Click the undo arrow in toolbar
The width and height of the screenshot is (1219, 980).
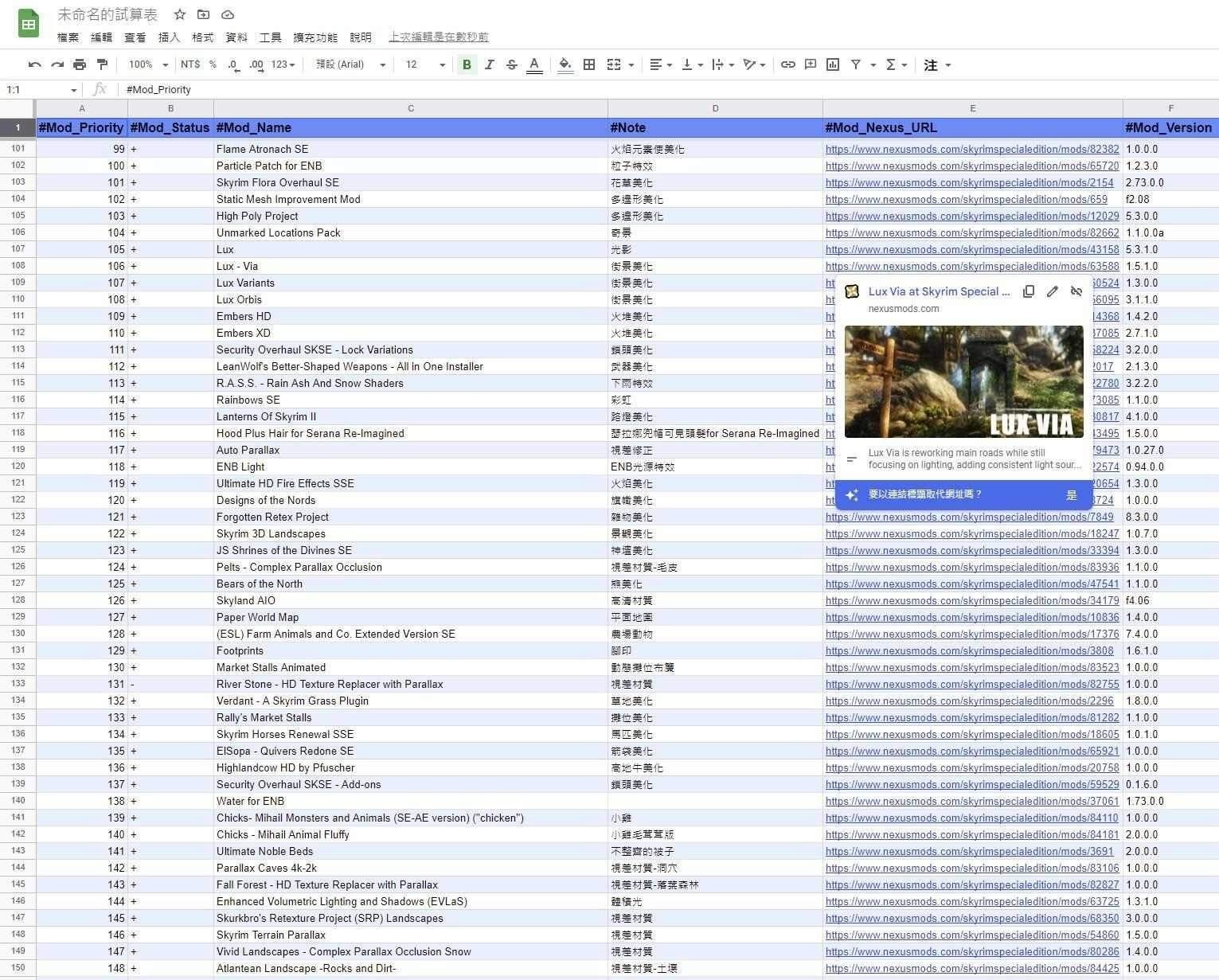[x=34, y=64]
